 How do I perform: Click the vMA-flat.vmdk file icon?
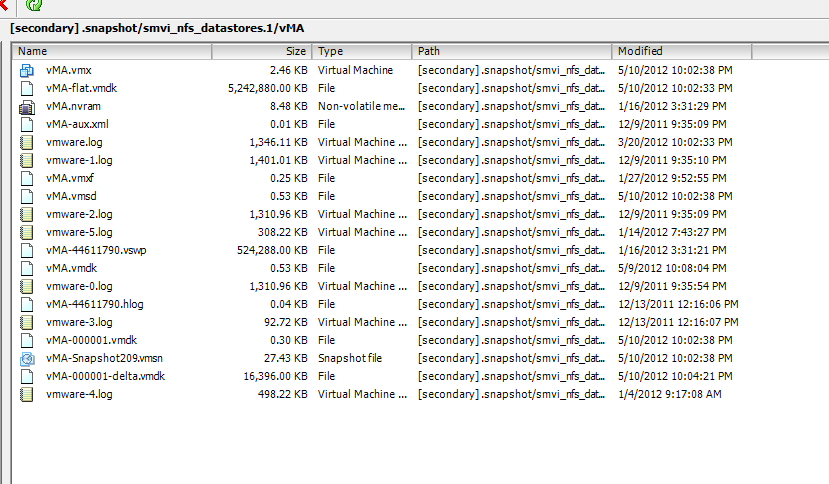pos(27,88)
